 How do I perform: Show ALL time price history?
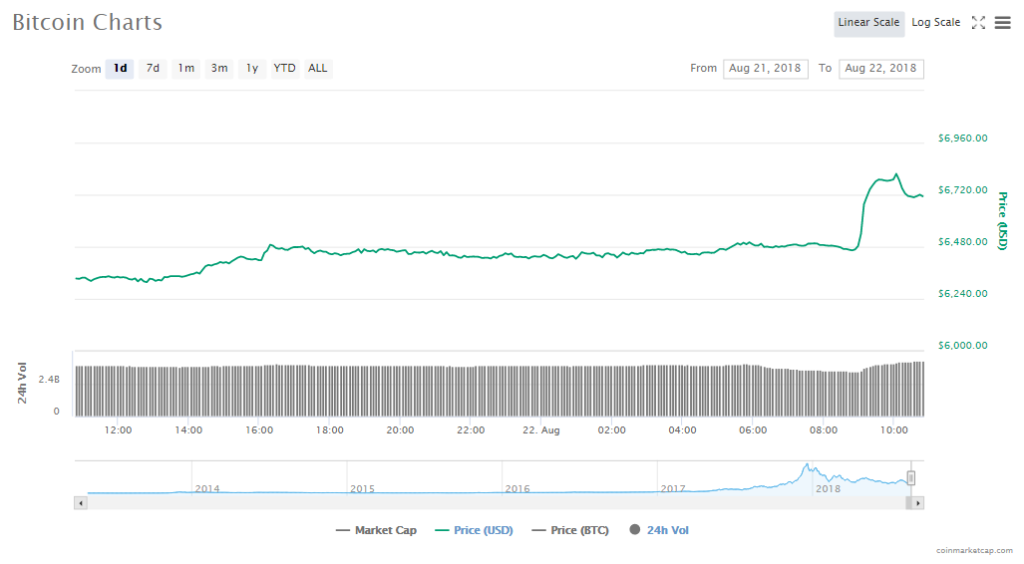(317, 69)
